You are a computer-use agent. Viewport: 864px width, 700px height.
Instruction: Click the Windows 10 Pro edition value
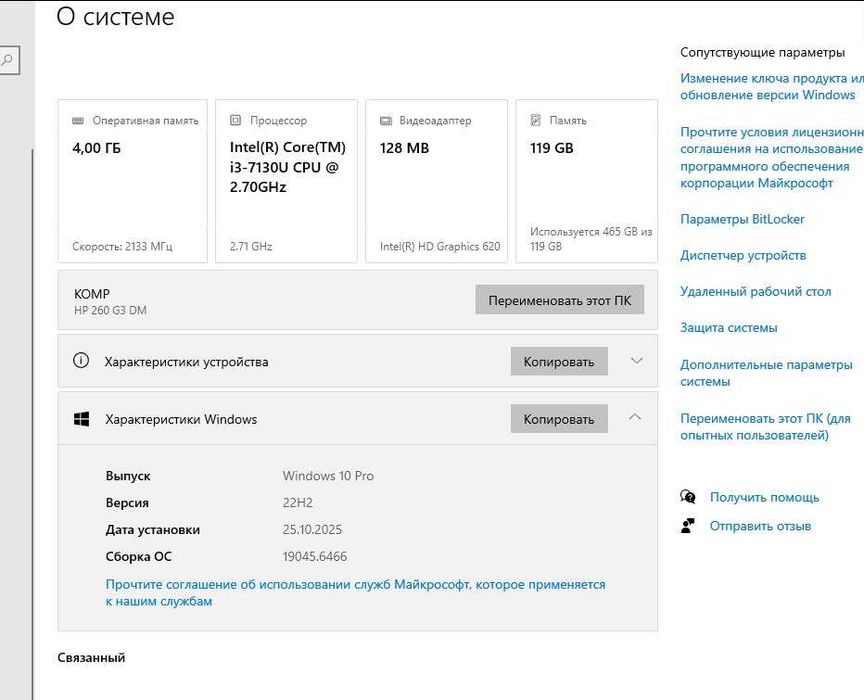328,476
